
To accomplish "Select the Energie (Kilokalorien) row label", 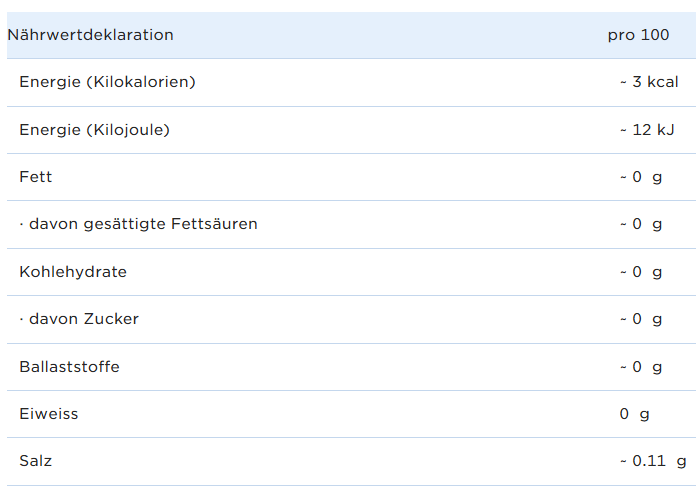I will coord(107,82).
